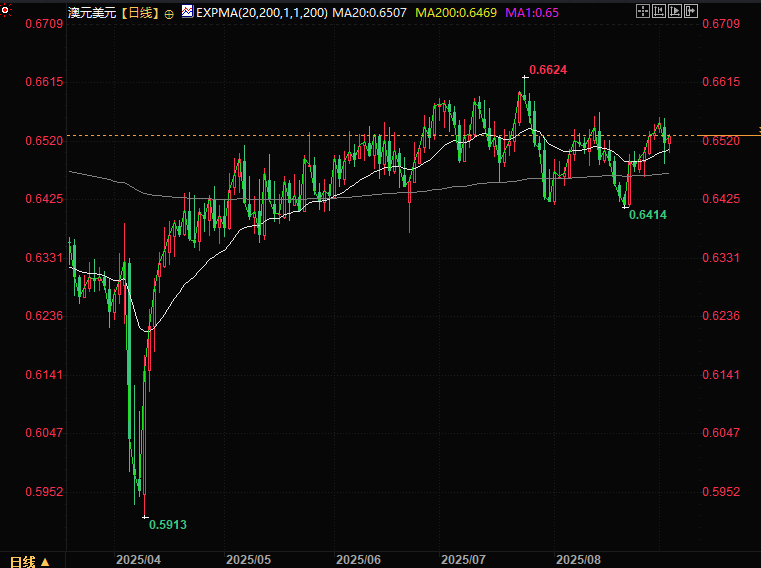Click the 0.6520 value on the left price axis
Image resolution: width=761 pixels, height=568 pixels.
(44, 141)
